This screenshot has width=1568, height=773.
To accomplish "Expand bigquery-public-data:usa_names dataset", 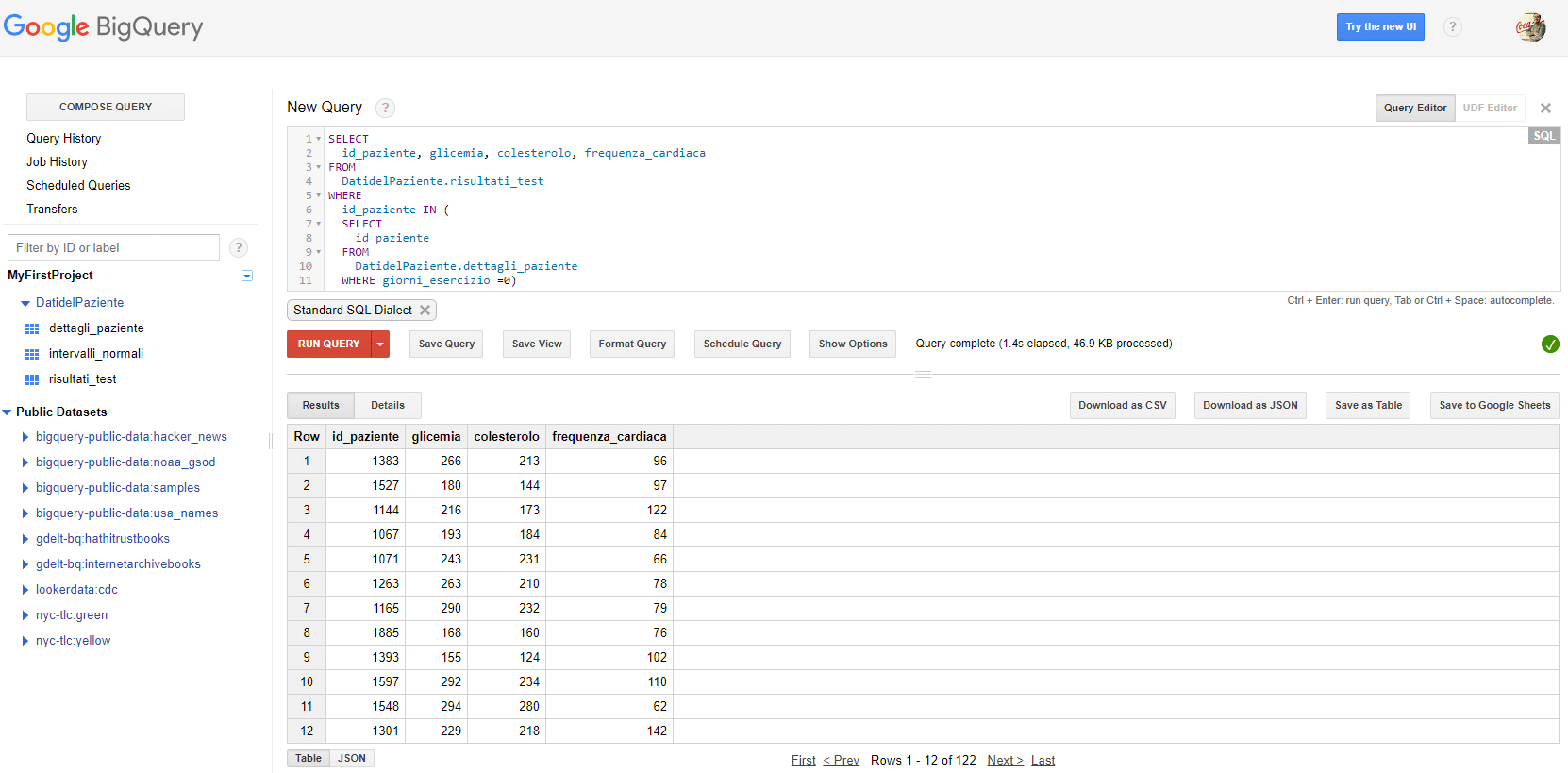I will [25, 513].
